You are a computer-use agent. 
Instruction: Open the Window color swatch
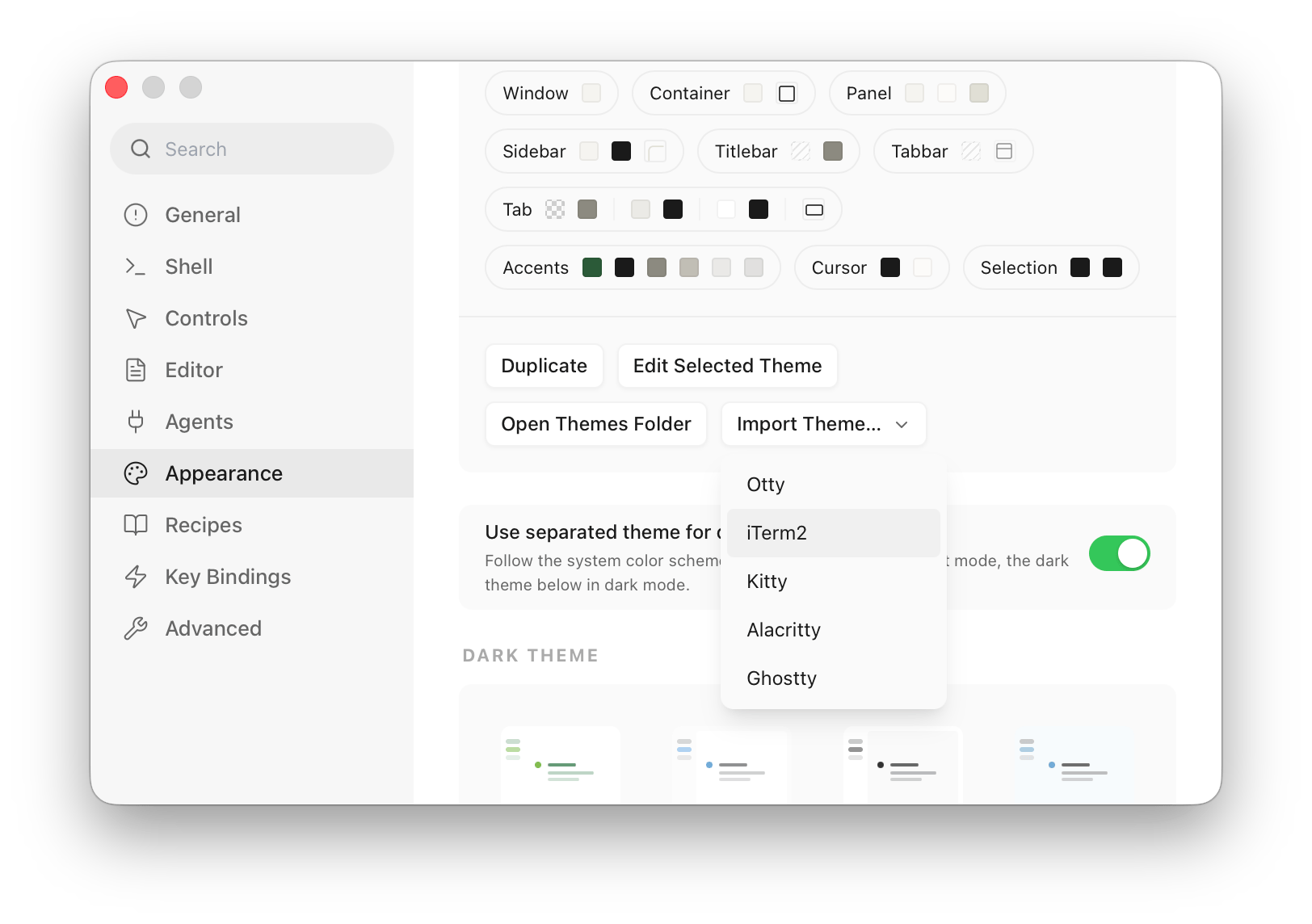591,94
